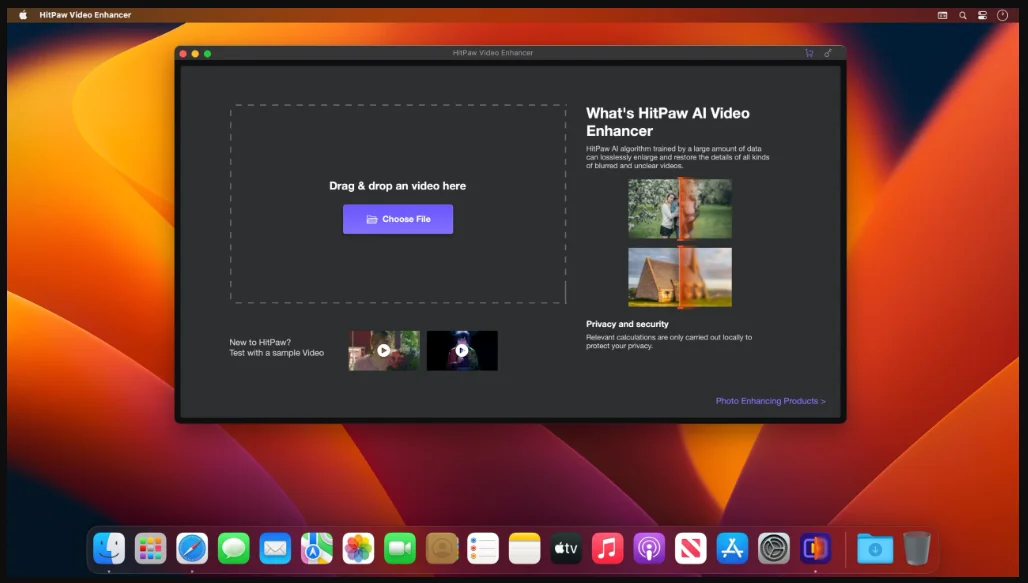Play the dark second sample video

(x=462, y=350)
